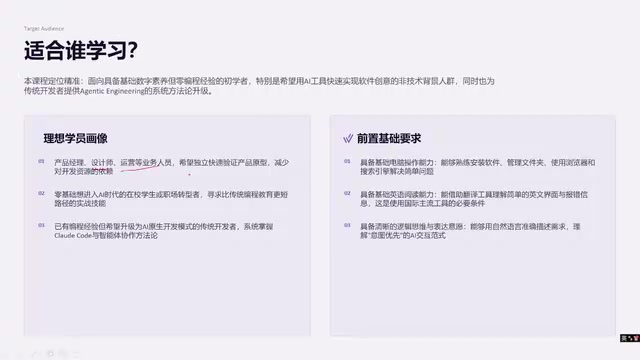Click the requirement 具备基础英语阅读能力
The image size is (640, 360).
[x=474, y=199]
